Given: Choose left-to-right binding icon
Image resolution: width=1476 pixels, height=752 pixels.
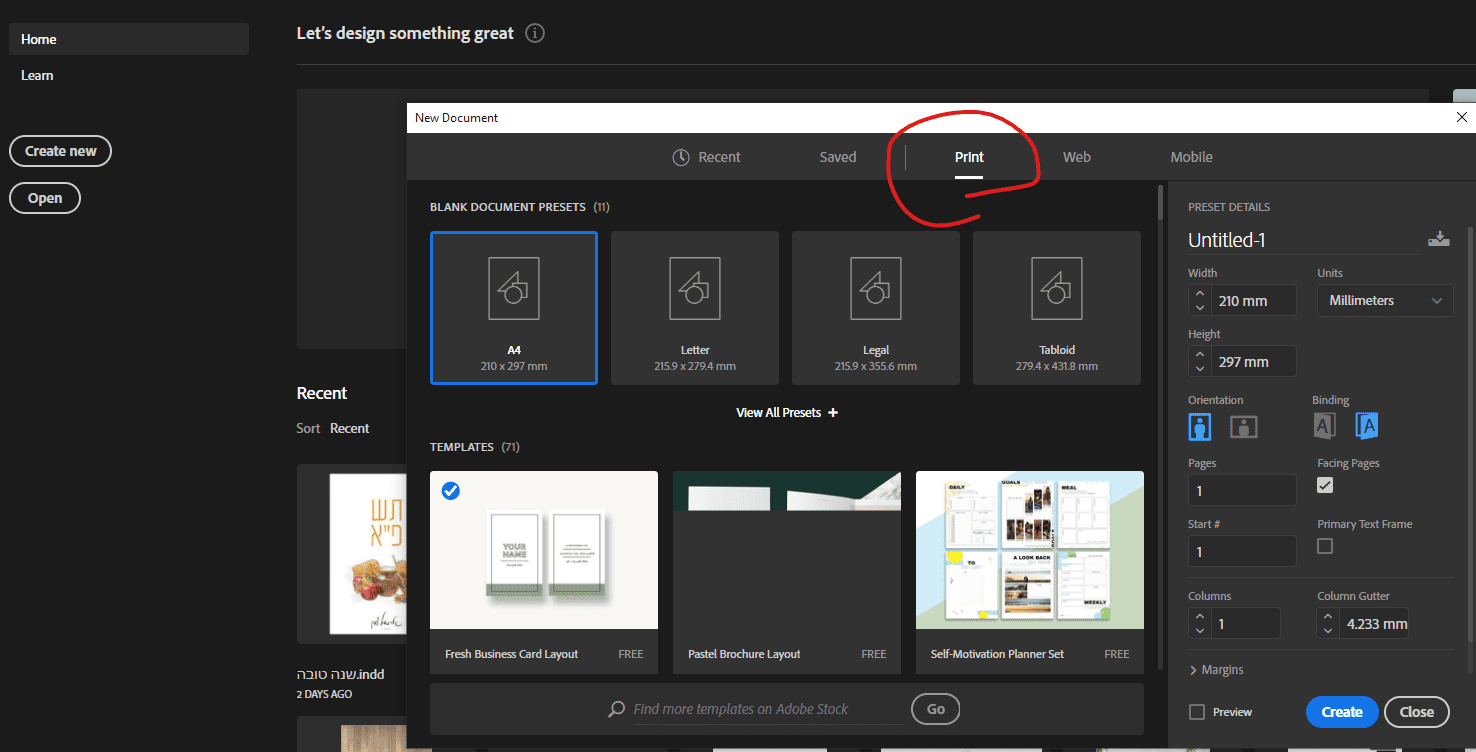Looking at the screenshot, I should [1324, 426].
